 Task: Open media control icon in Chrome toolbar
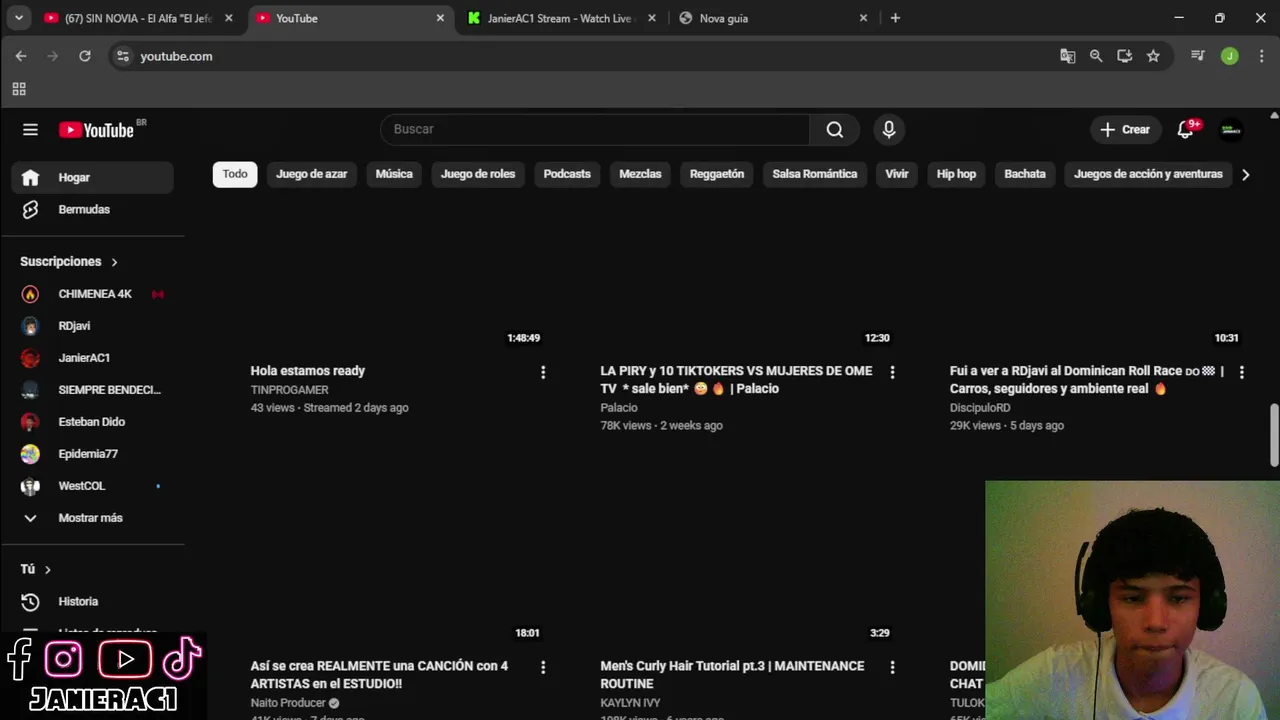[1198, 56]
